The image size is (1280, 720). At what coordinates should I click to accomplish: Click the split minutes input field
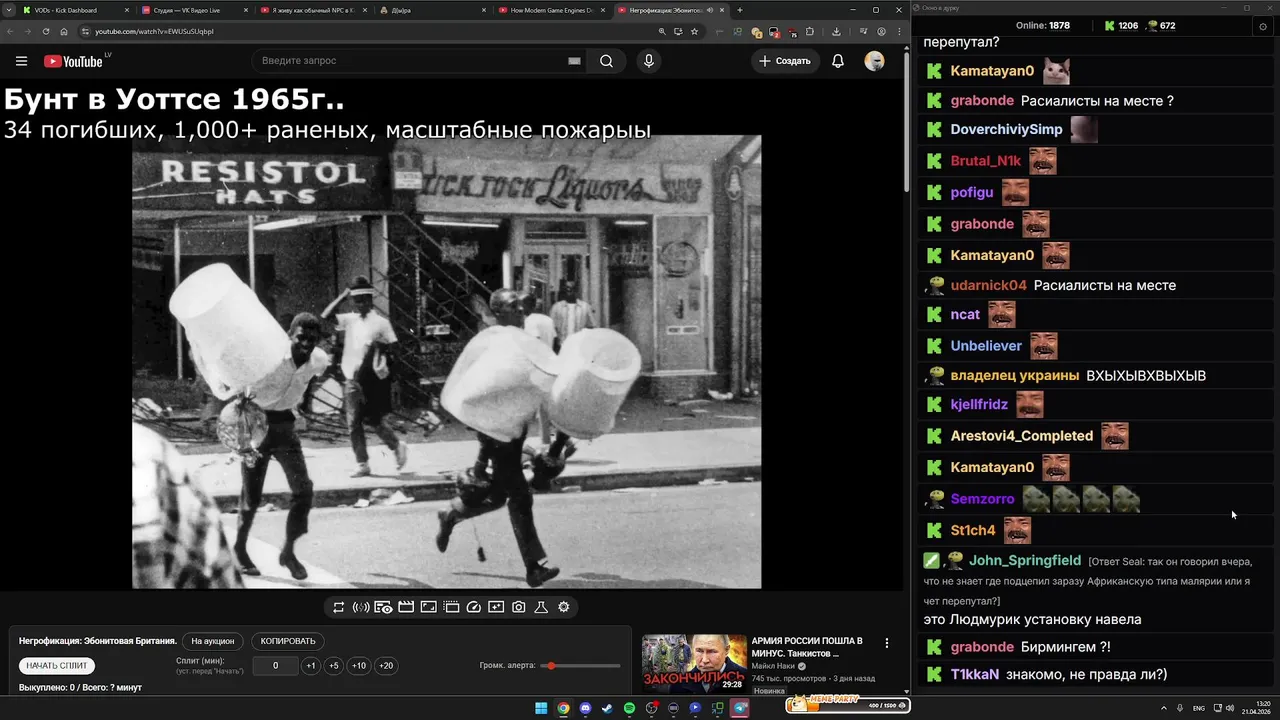click(275, 666)
